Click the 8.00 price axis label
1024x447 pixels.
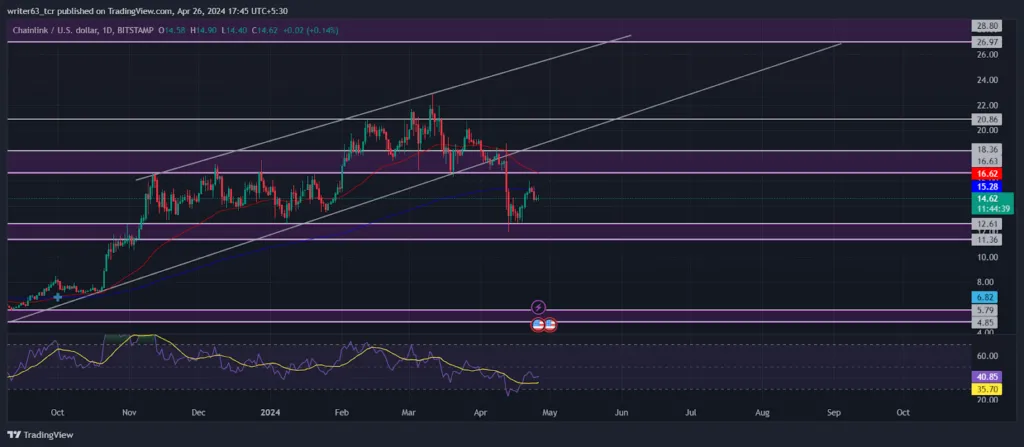click(x=986, y=282)
